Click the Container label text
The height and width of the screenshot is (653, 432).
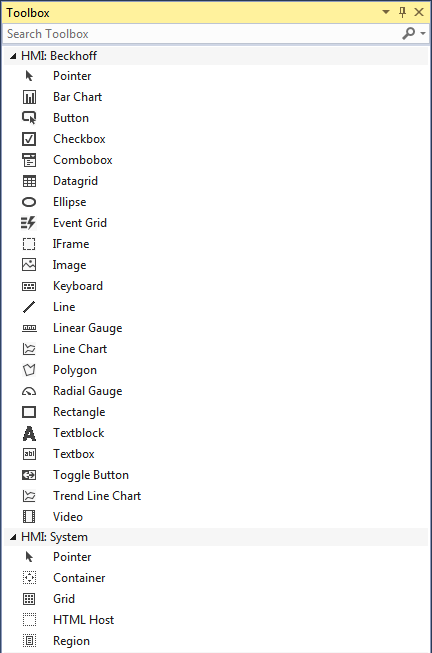(79, 578)
